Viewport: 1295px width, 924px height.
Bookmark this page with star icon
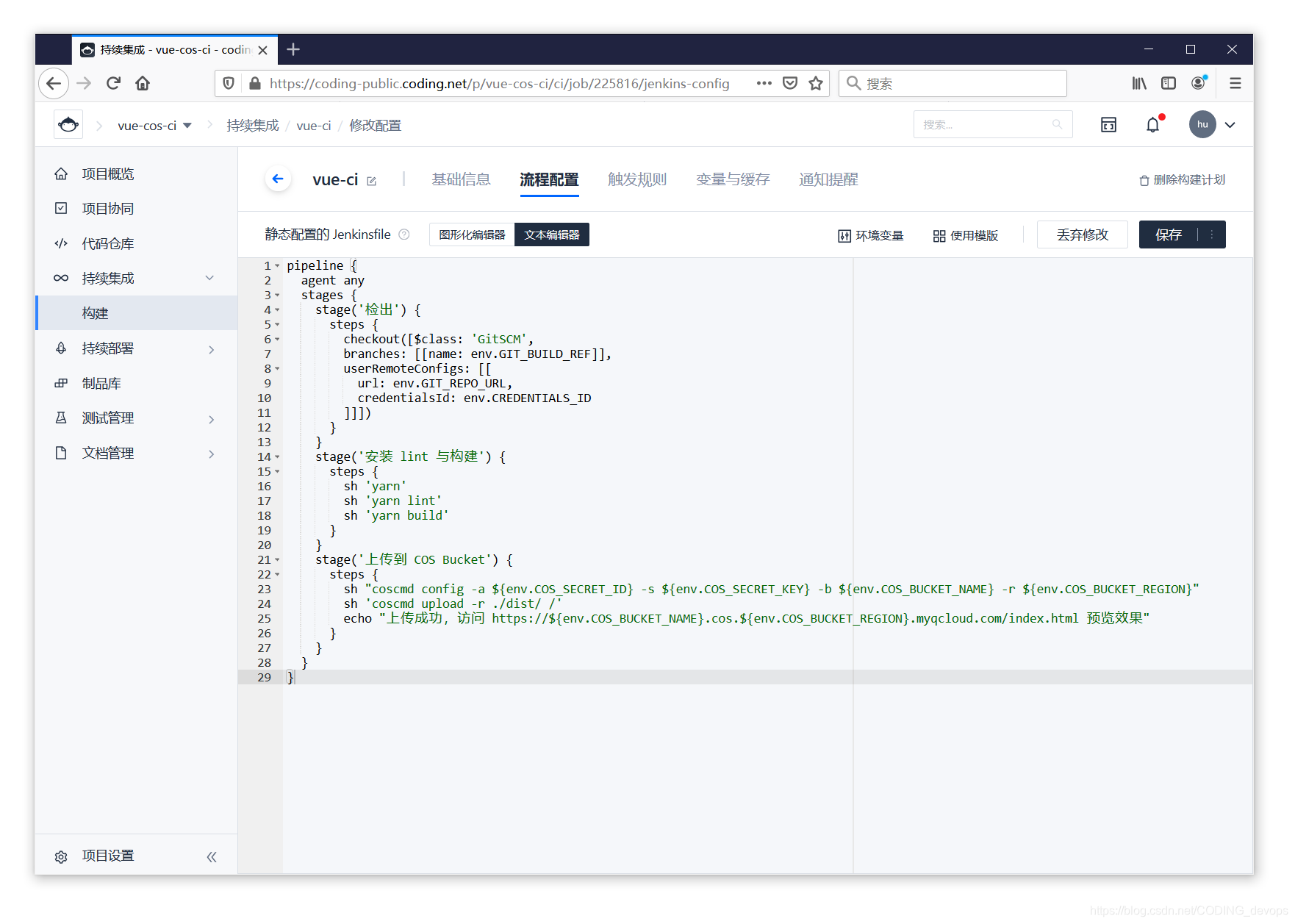(x=816, y=83)
